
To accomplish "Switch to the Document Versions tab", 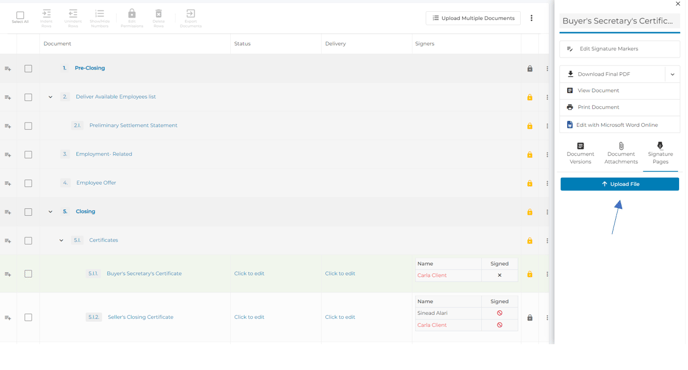I will [580, 153].
